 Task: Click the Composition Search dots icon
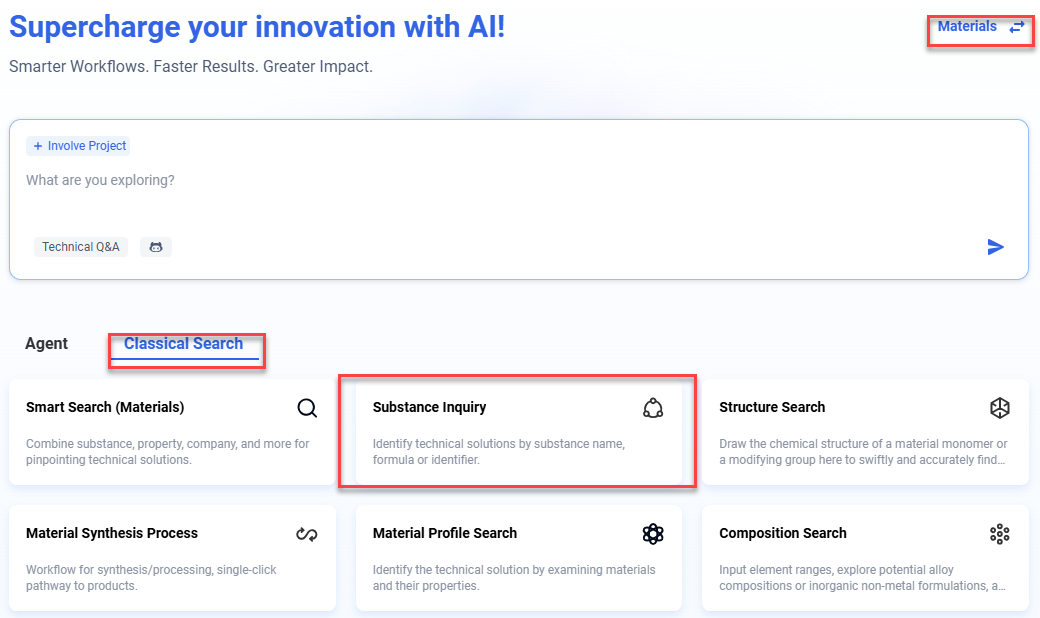[999, 534]
